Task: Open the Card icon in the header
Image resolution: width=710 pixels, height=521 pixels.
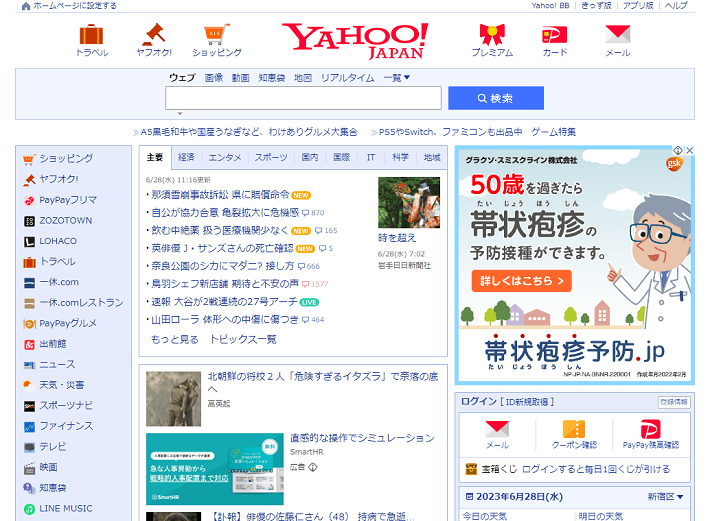Action: pos(555,35)
